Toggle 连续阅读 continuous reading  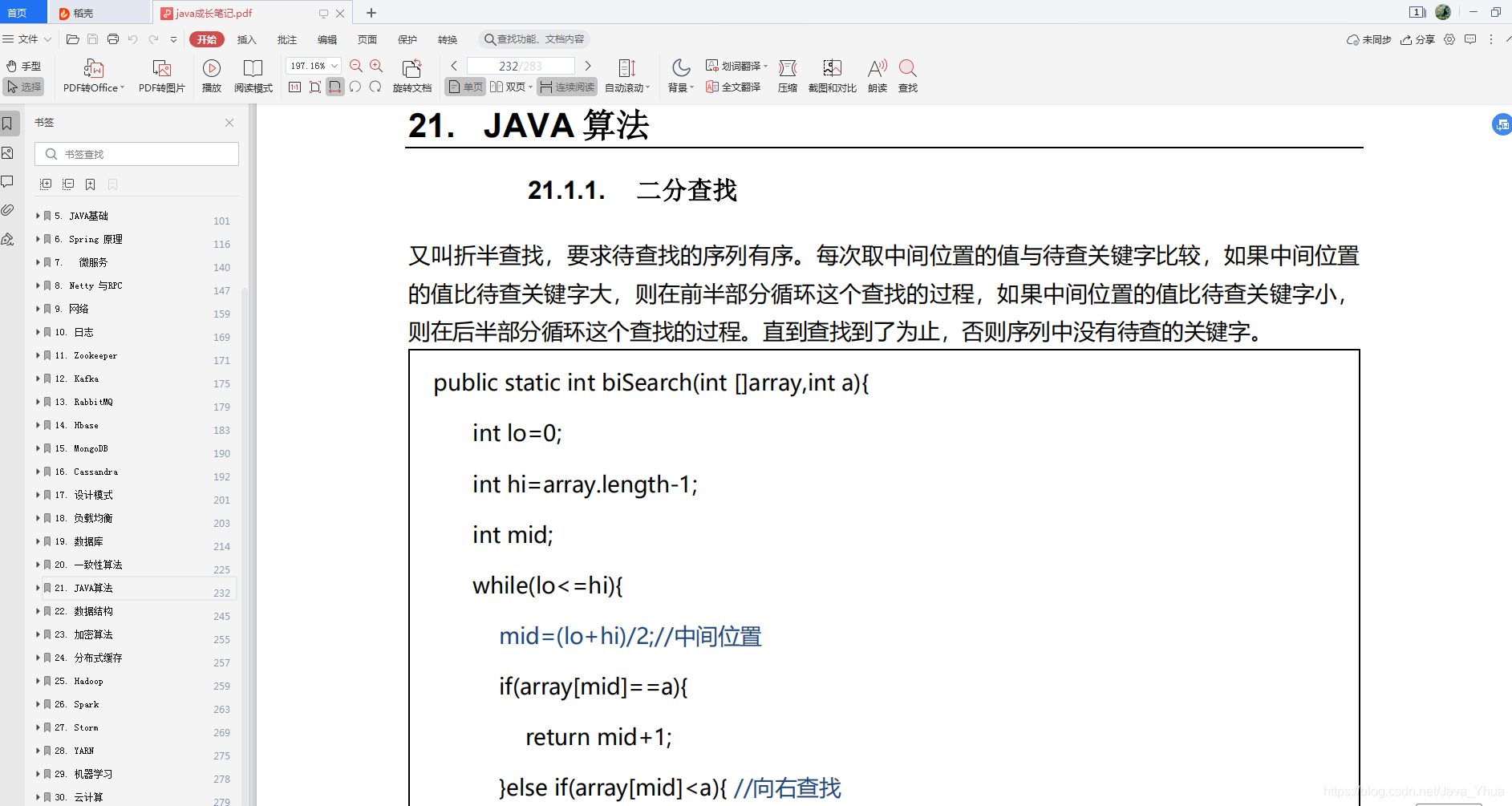point(567,87)
